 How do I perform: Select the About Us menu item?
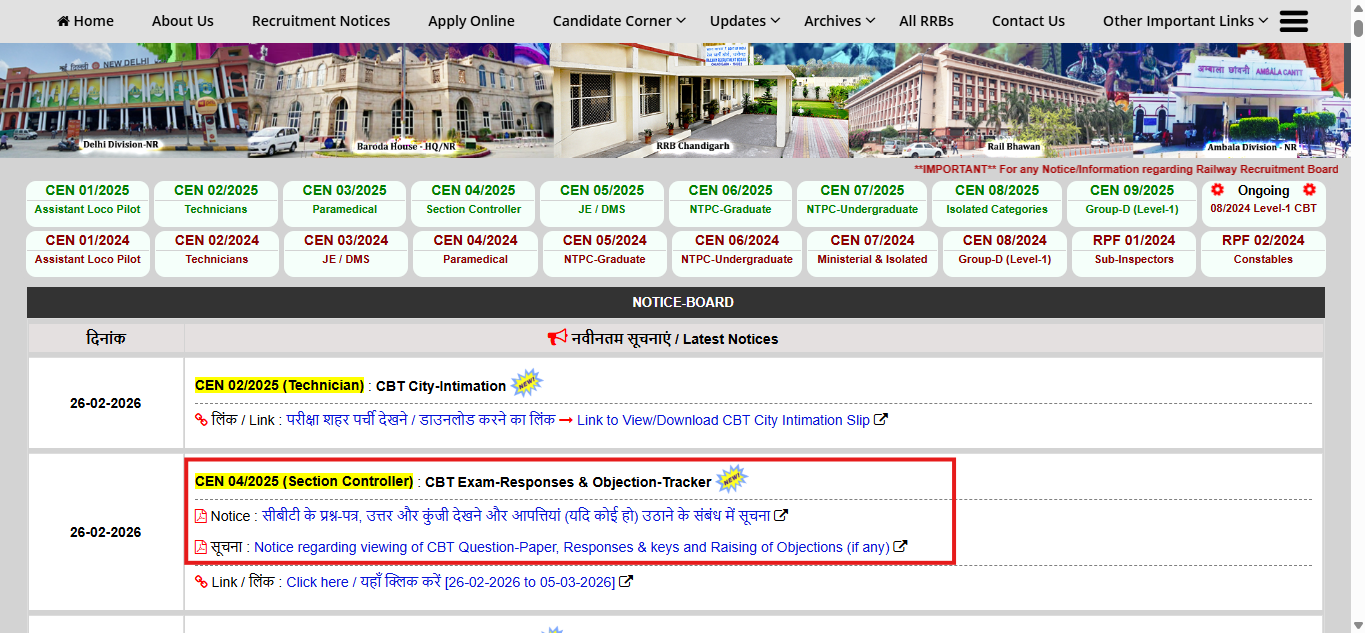coord(182,20)
